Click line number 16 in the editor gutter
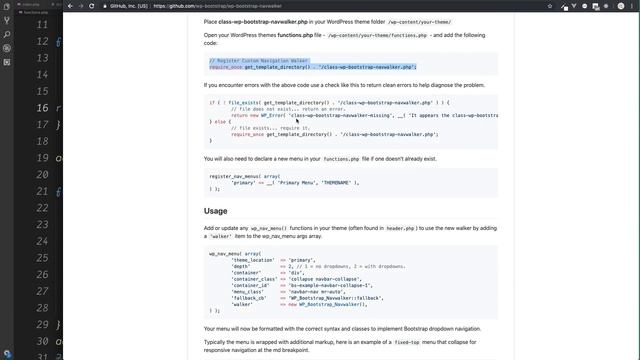Viewport: 640px width, 360px height. pos(42,108)
